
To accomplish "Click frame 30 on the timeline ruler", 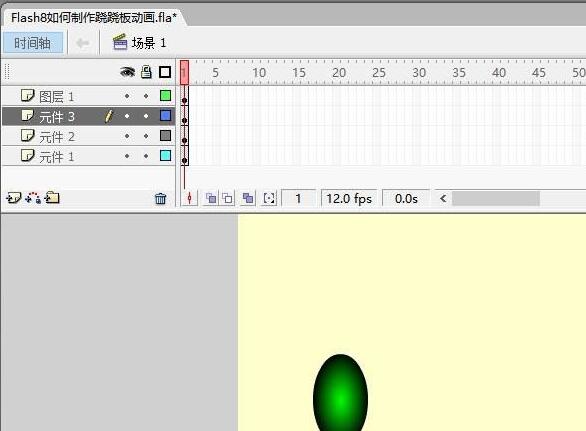I will (x=419, y=73).
